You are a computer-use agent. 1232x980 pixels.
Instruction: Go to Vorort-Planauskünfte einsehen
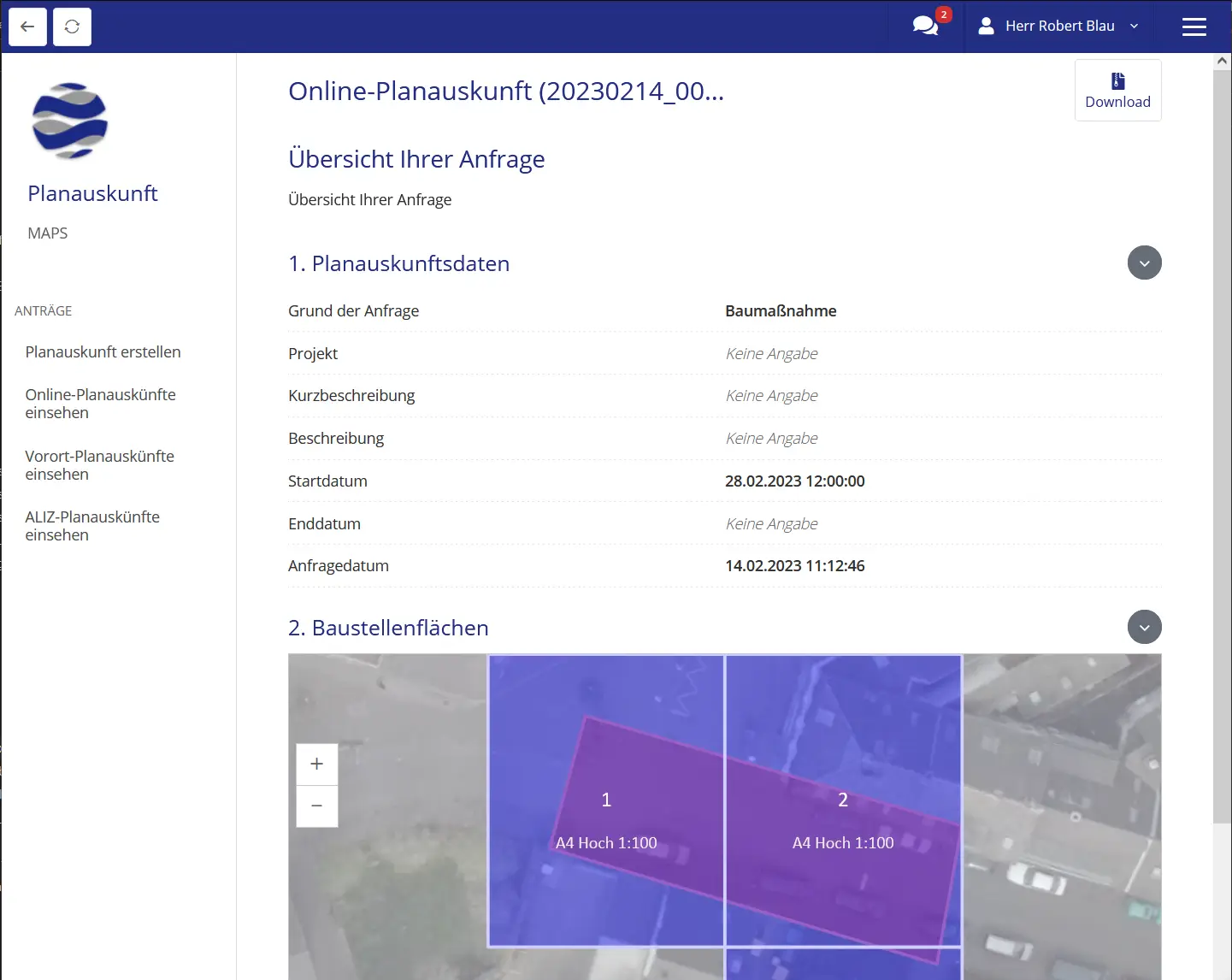[x=99, y=465]
